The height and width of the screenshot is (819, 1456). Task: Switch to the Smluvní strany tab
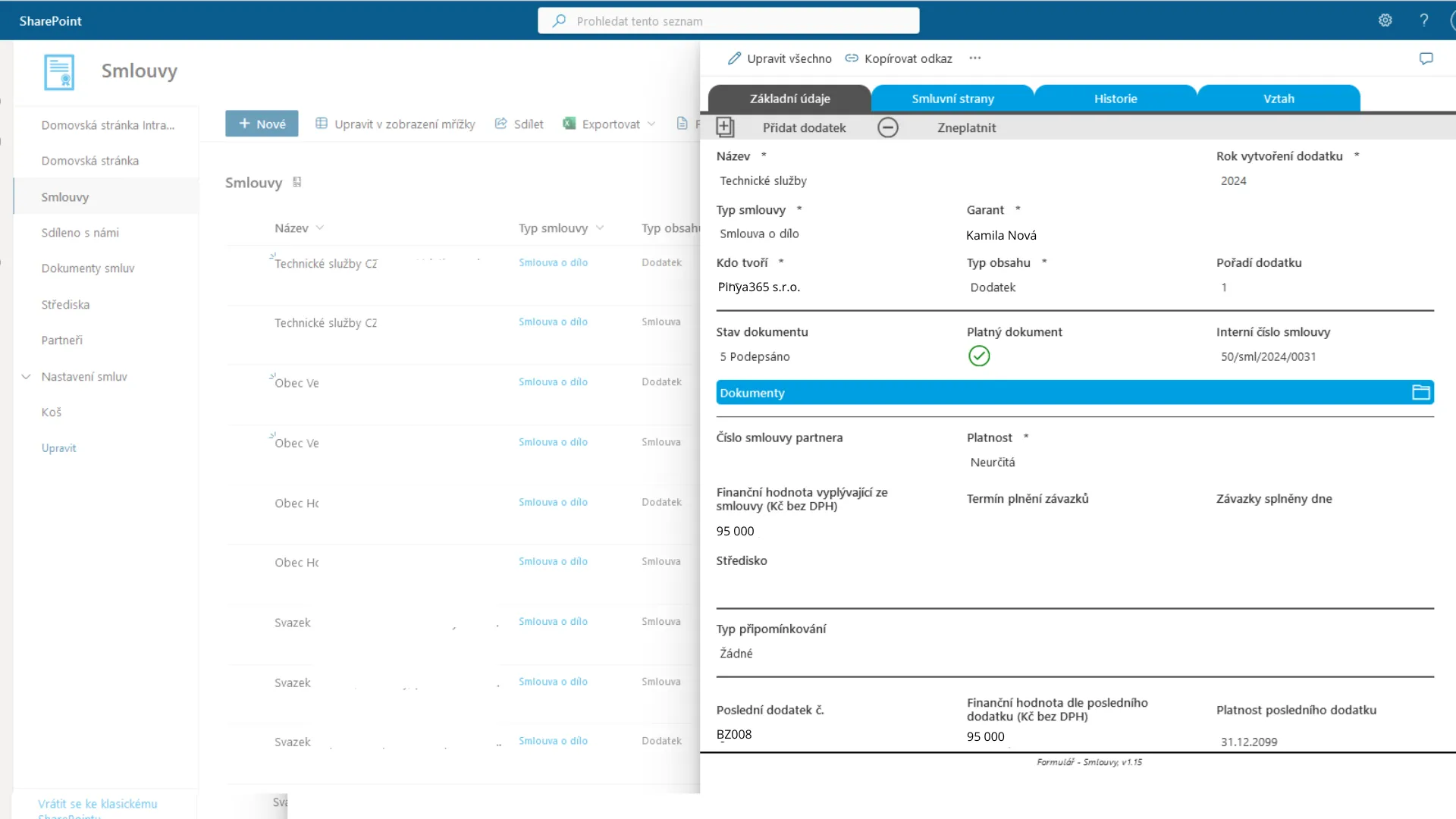tap(952, 99)
